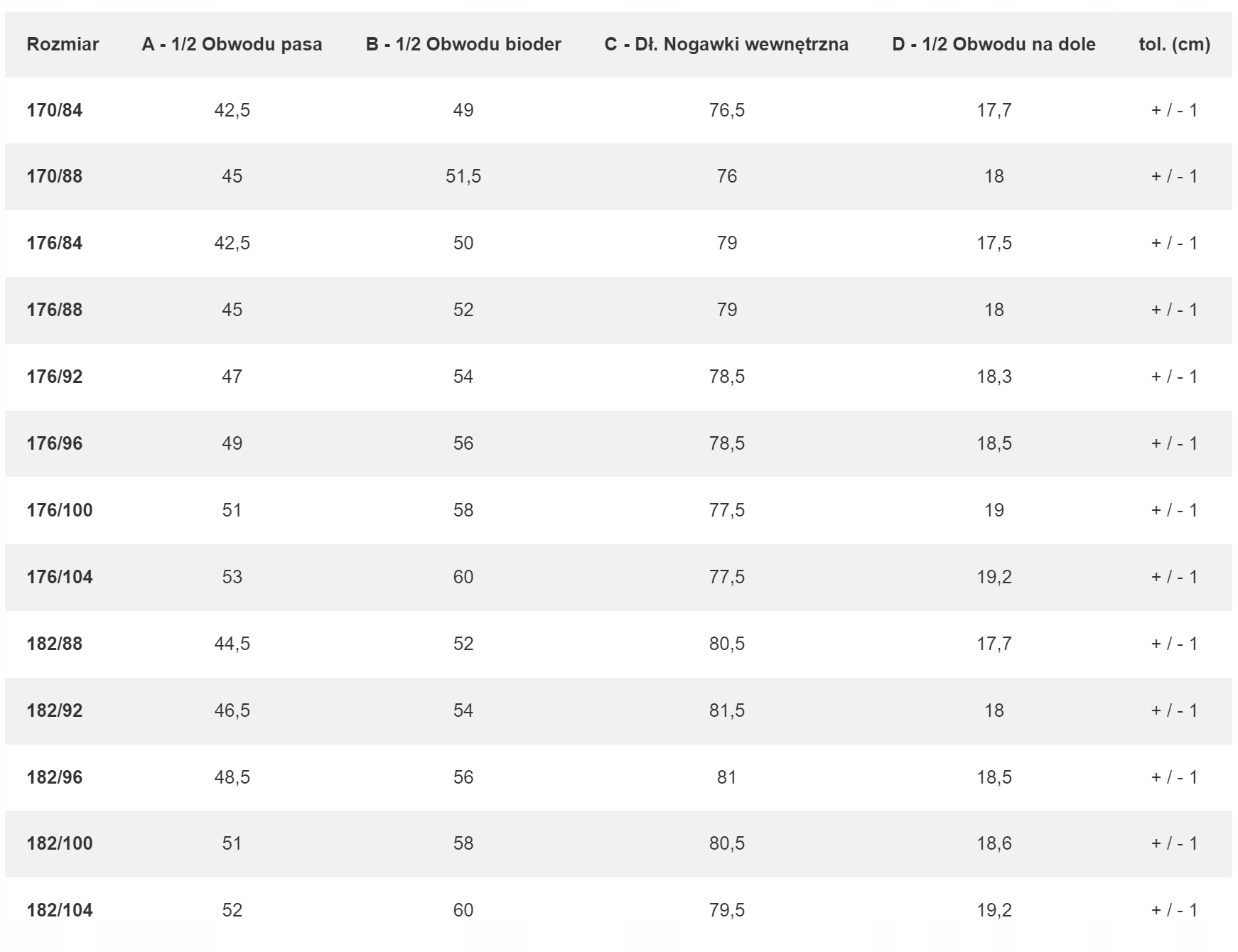
Task: Select waist value 53 in 176/104 row
Action: click(232, 577)
